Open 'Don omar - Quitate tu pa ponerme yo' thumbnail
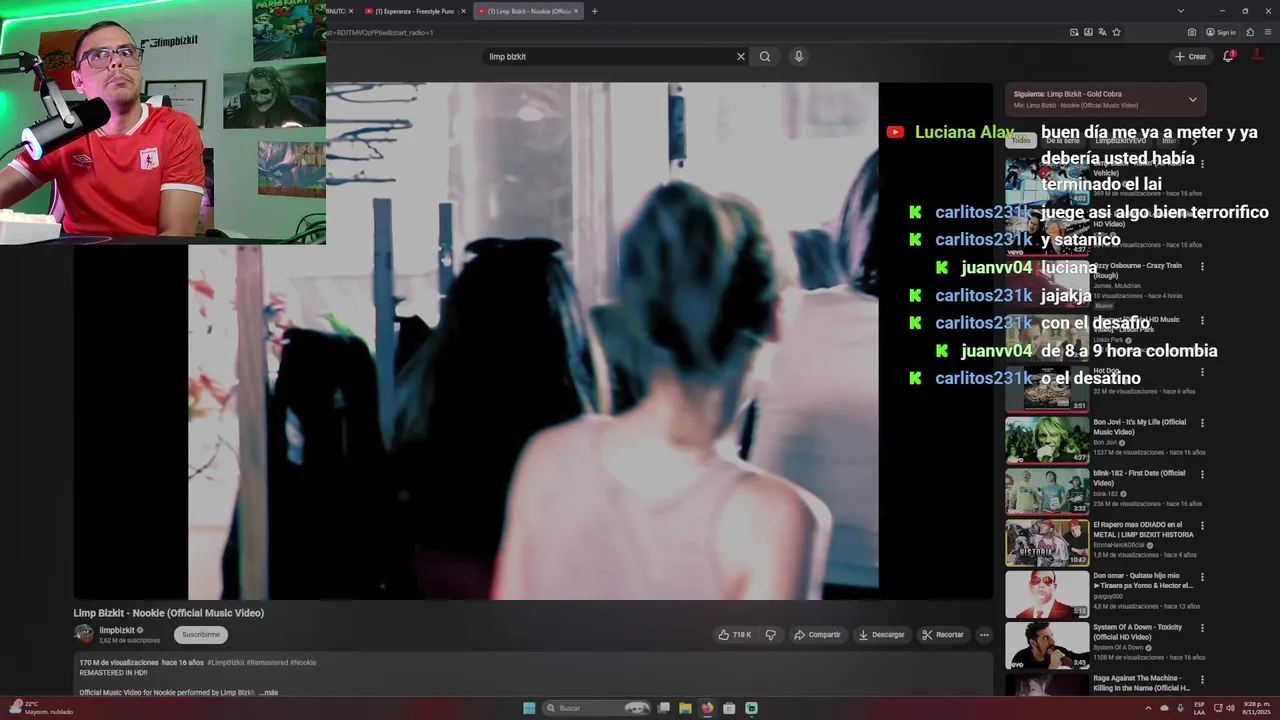The image size is (1280, 720). pyautogui.click(x=1047, y=594)
